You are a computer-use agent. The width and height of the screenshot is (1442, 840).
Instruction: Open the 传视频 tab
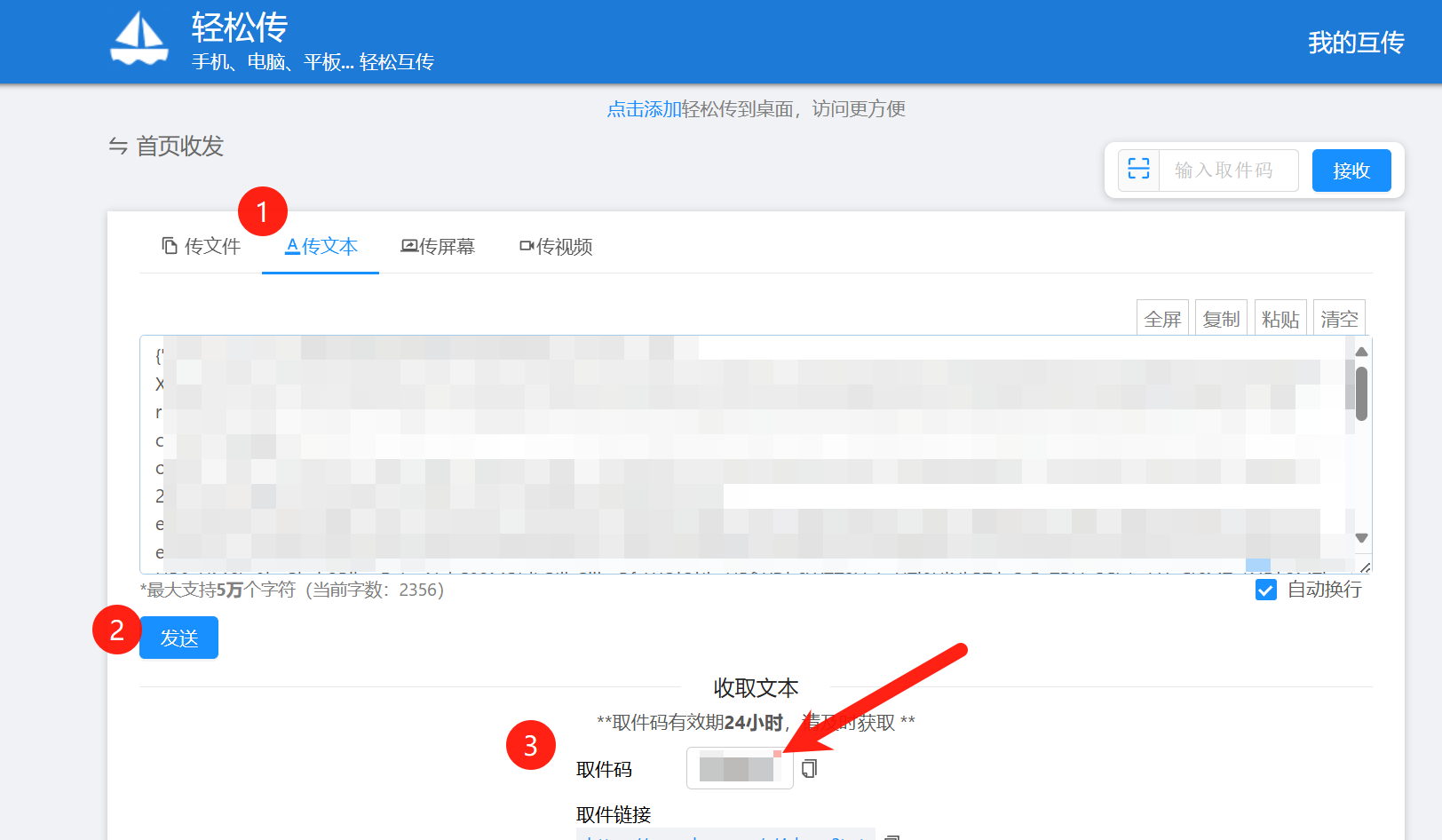556,246
